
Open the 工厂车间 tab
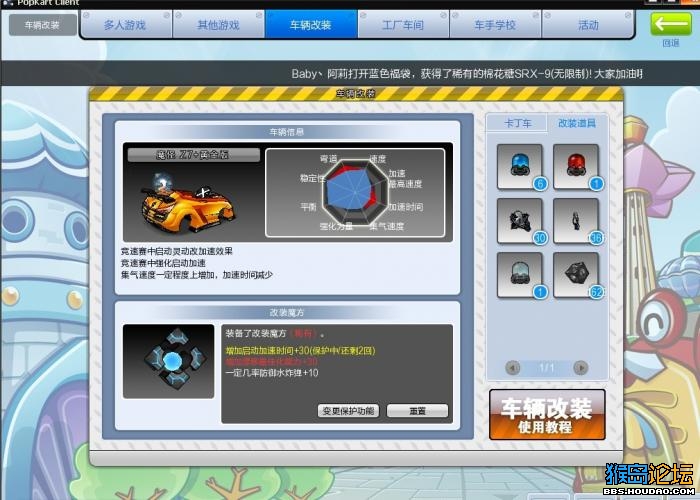pyautogui.click(x=403, y=25)
